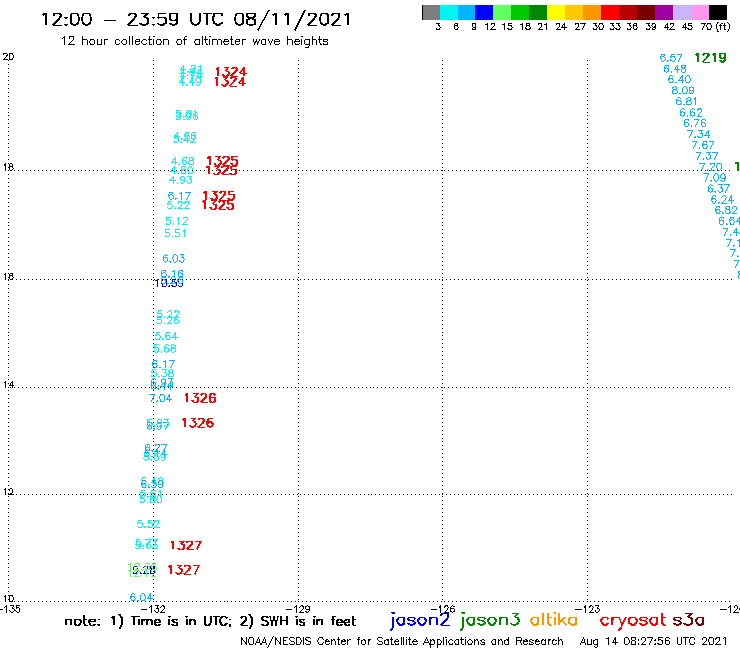
Task: Click subtitle '12 hour collection of altimeter wave heights'
Action: tap(194, 41)
